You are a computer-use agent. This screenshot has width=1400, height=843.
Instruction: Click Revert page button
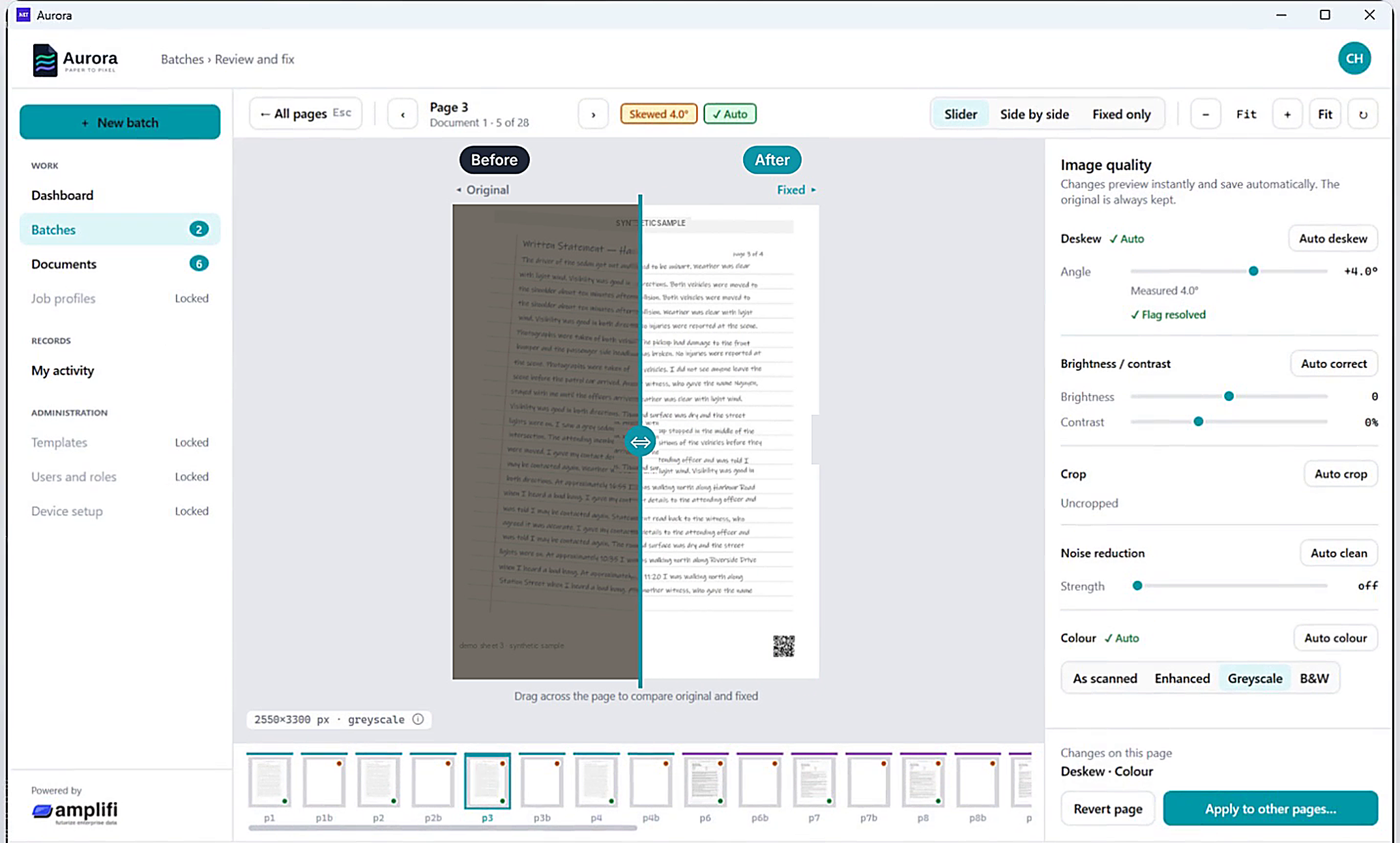1107,809
